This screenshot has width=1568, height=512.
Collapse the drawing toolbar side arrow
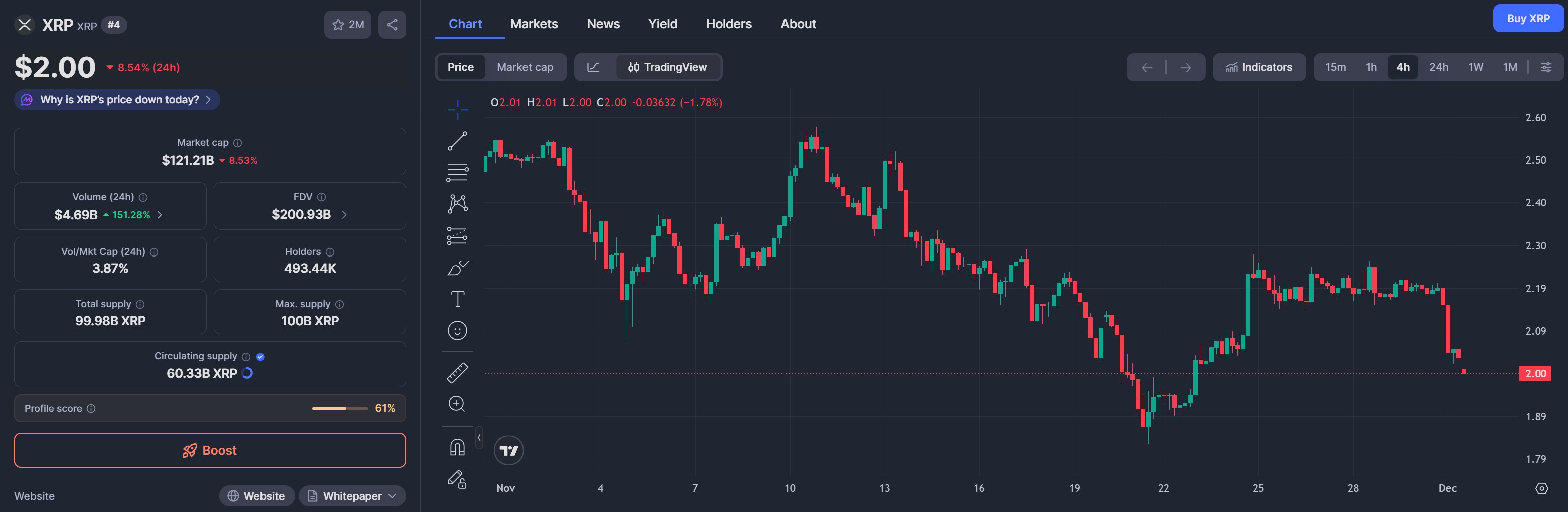tap(479, 438)
